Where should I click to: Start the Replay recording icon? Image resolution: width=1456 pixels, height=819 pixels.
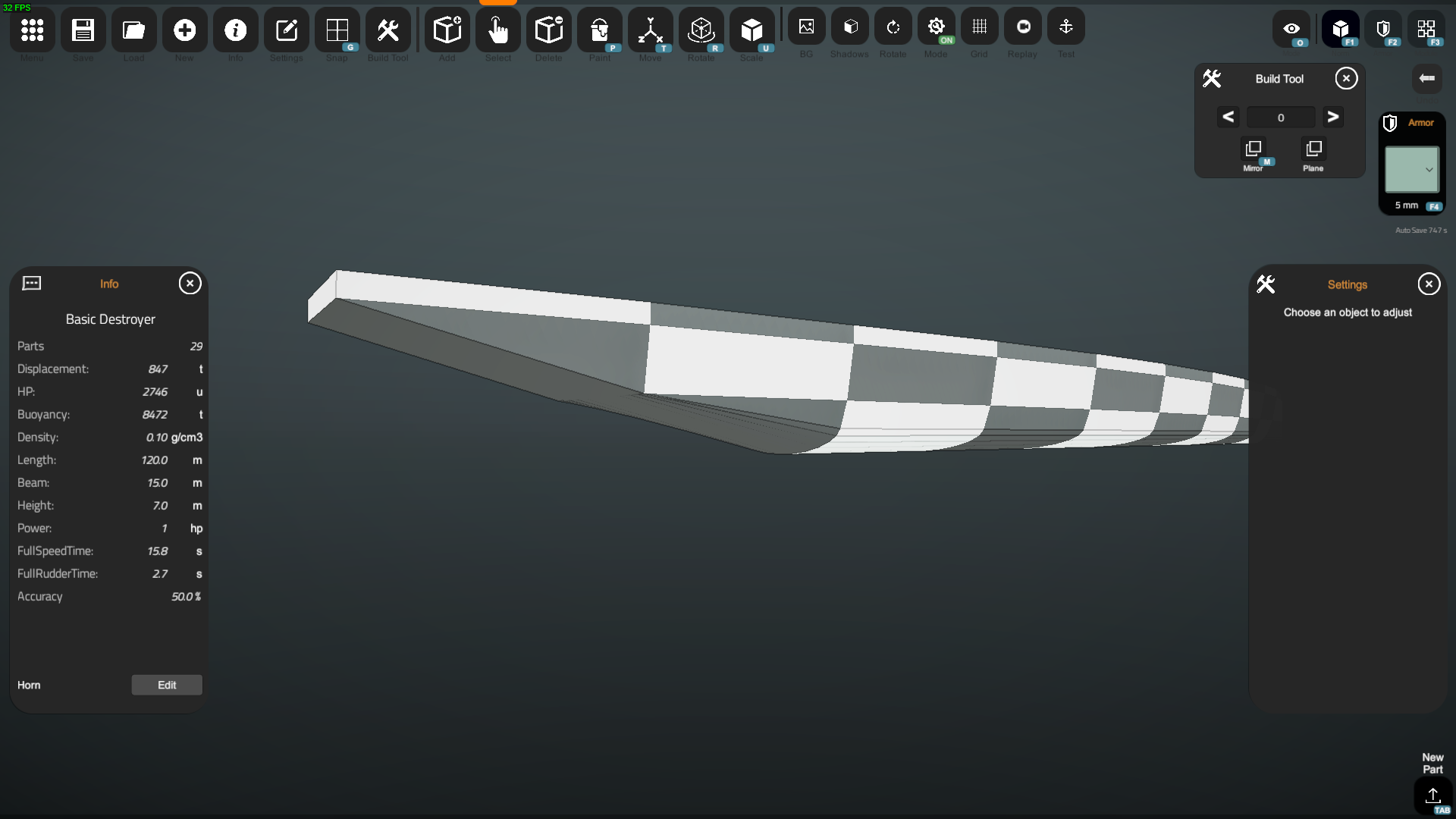pos(1023,27)
